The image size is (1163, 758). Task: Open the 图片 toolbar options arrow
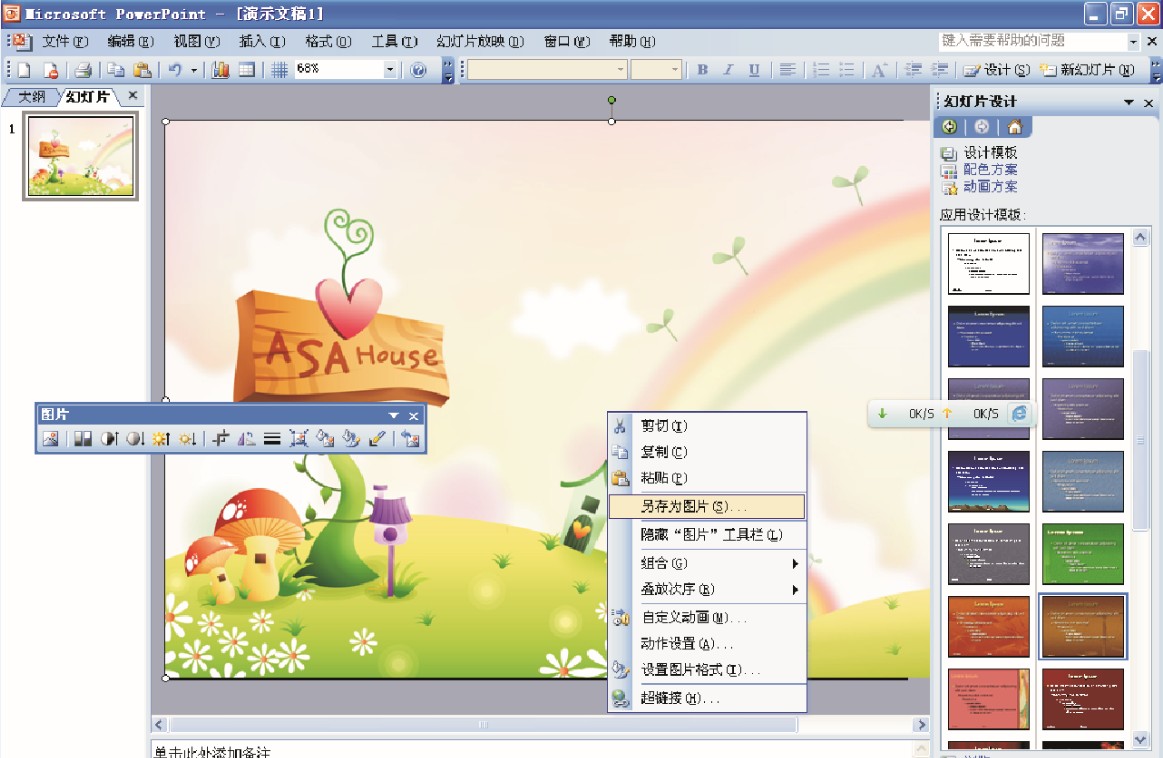click(394, 415)
